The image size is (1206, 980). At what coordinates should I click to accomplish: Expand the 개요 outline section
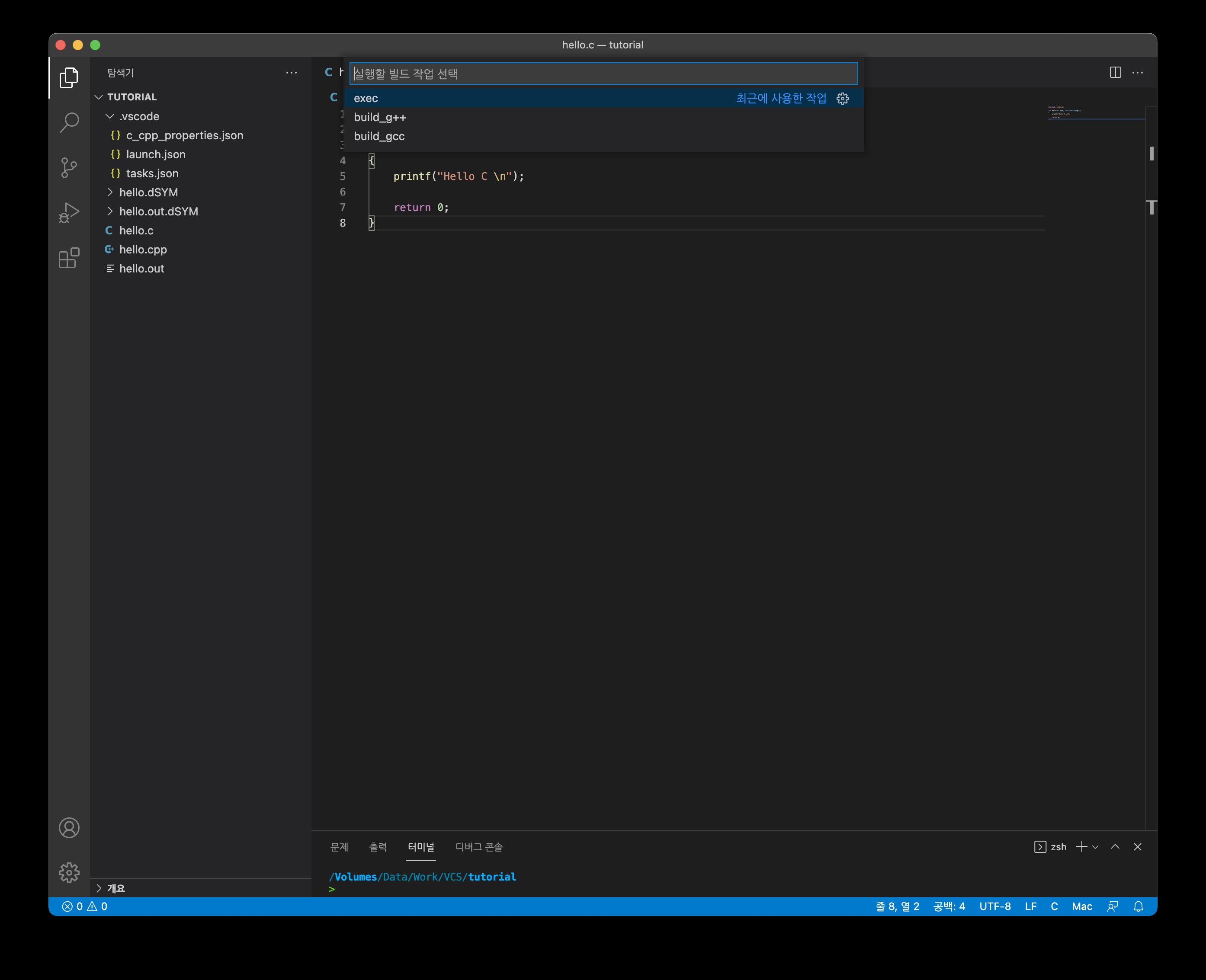[99, 888]
